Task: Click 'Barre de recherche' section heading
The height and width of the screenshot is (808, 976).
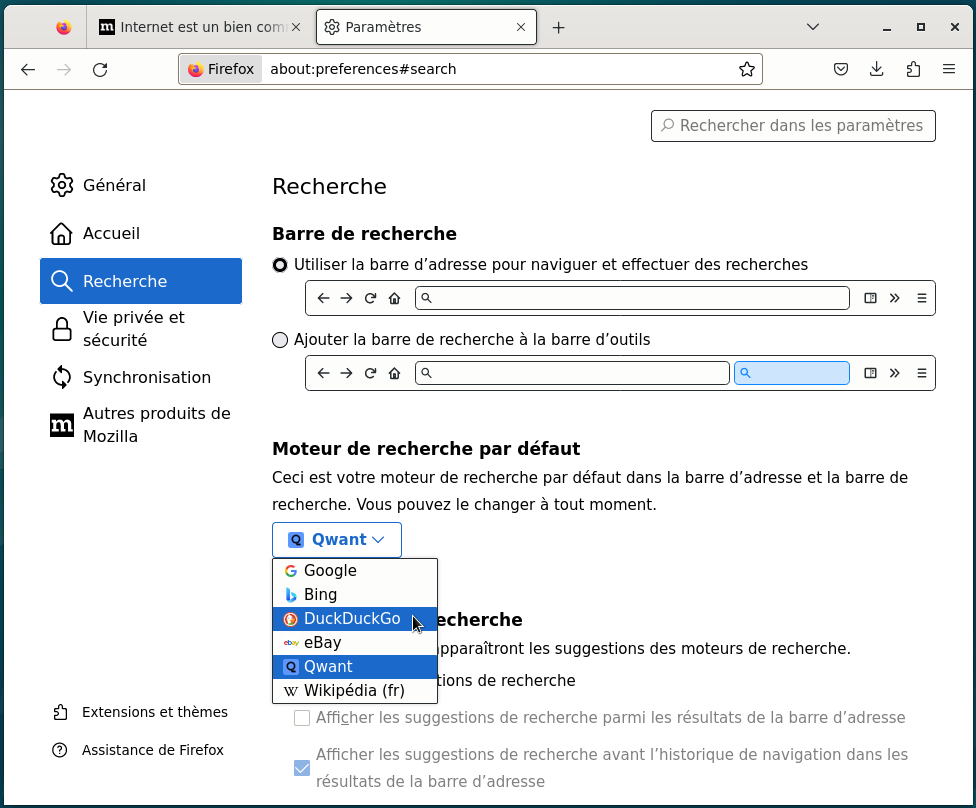Action: click(365, 234)
